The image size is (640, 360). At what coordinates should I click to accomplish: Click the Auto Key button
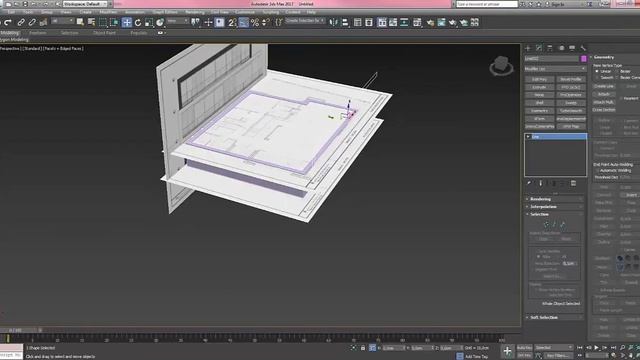[x=524, y=348]
